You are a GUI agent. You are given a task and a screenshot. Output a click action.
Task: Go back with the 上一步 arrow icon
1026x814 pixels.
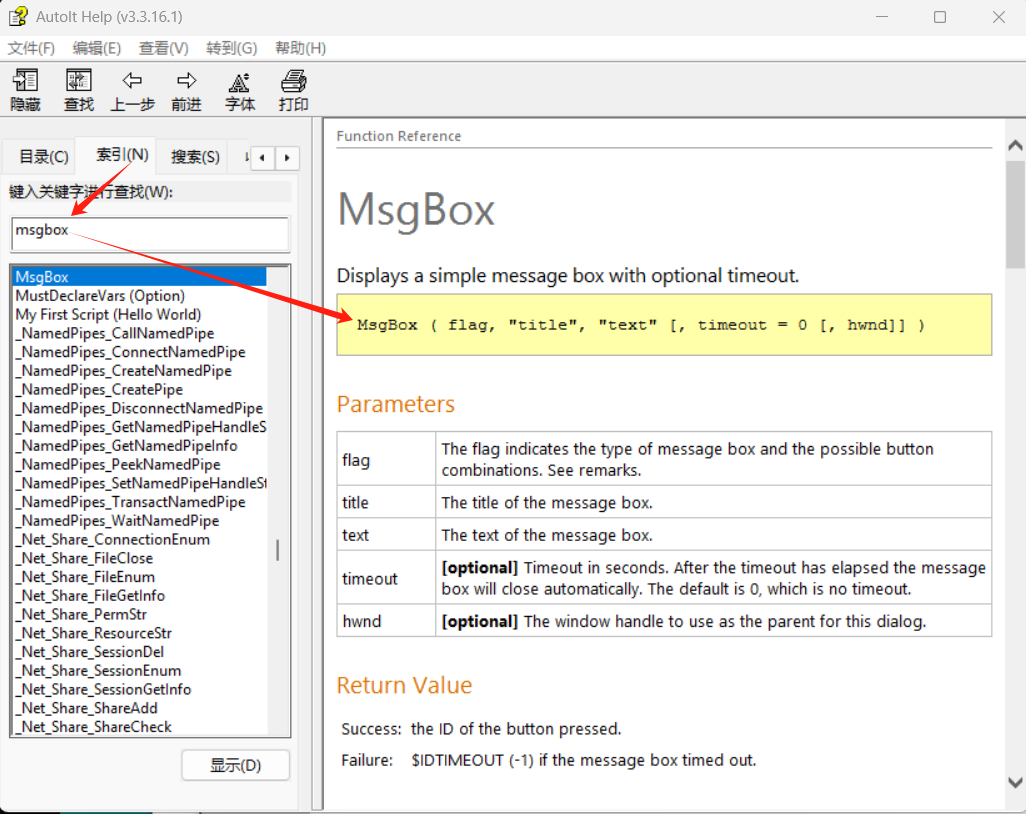point(132,90)
